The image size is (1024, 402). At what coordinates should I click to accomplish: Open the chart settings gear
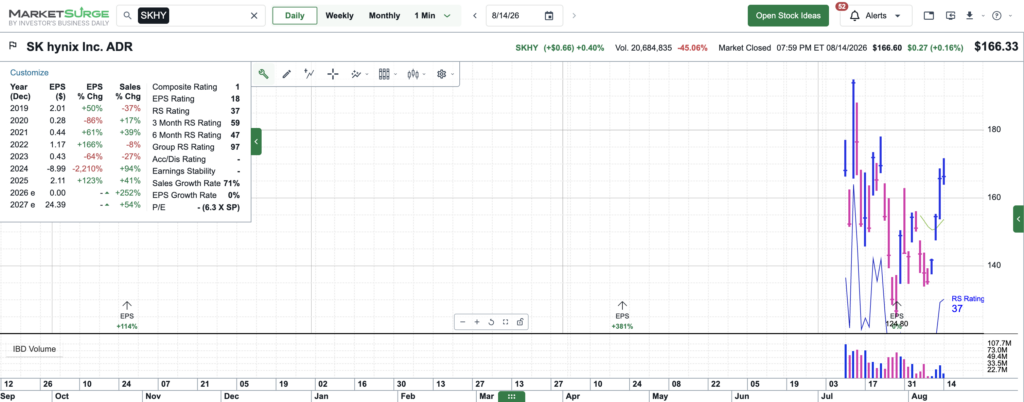click(441, 74)
